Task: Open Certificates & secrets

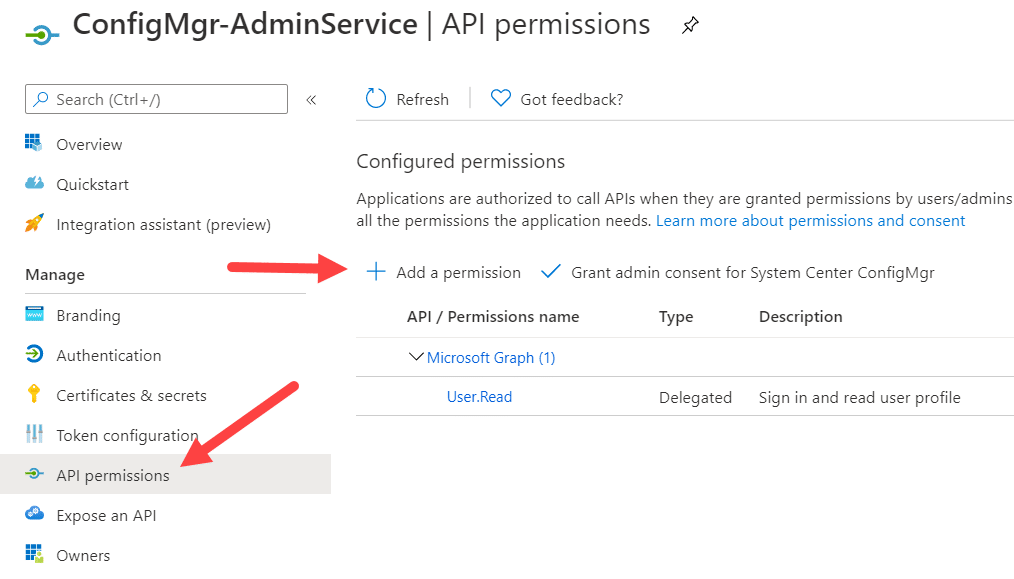Action: tap(131, 395)
